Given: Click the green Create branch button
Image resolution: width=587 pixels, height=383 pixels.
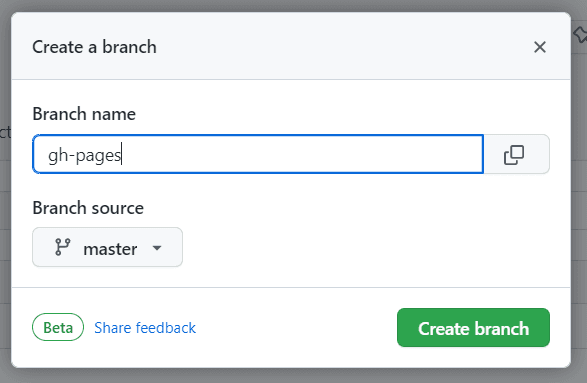Looking at the screenshot, I should tap(473, 328).
